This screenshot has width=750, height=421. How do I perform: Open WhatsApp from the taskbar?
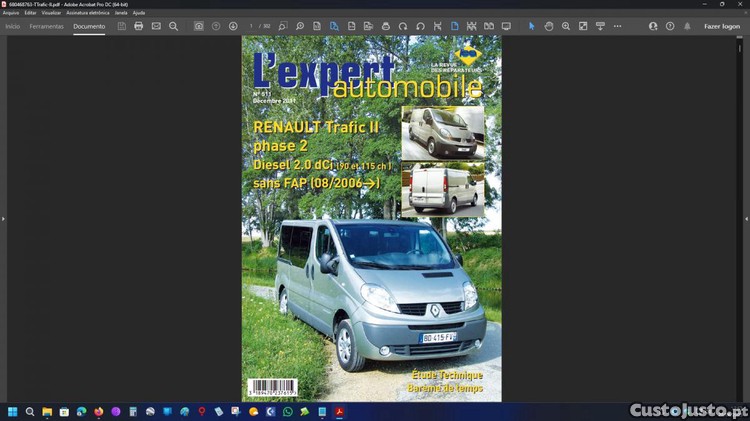coord(288,411)
